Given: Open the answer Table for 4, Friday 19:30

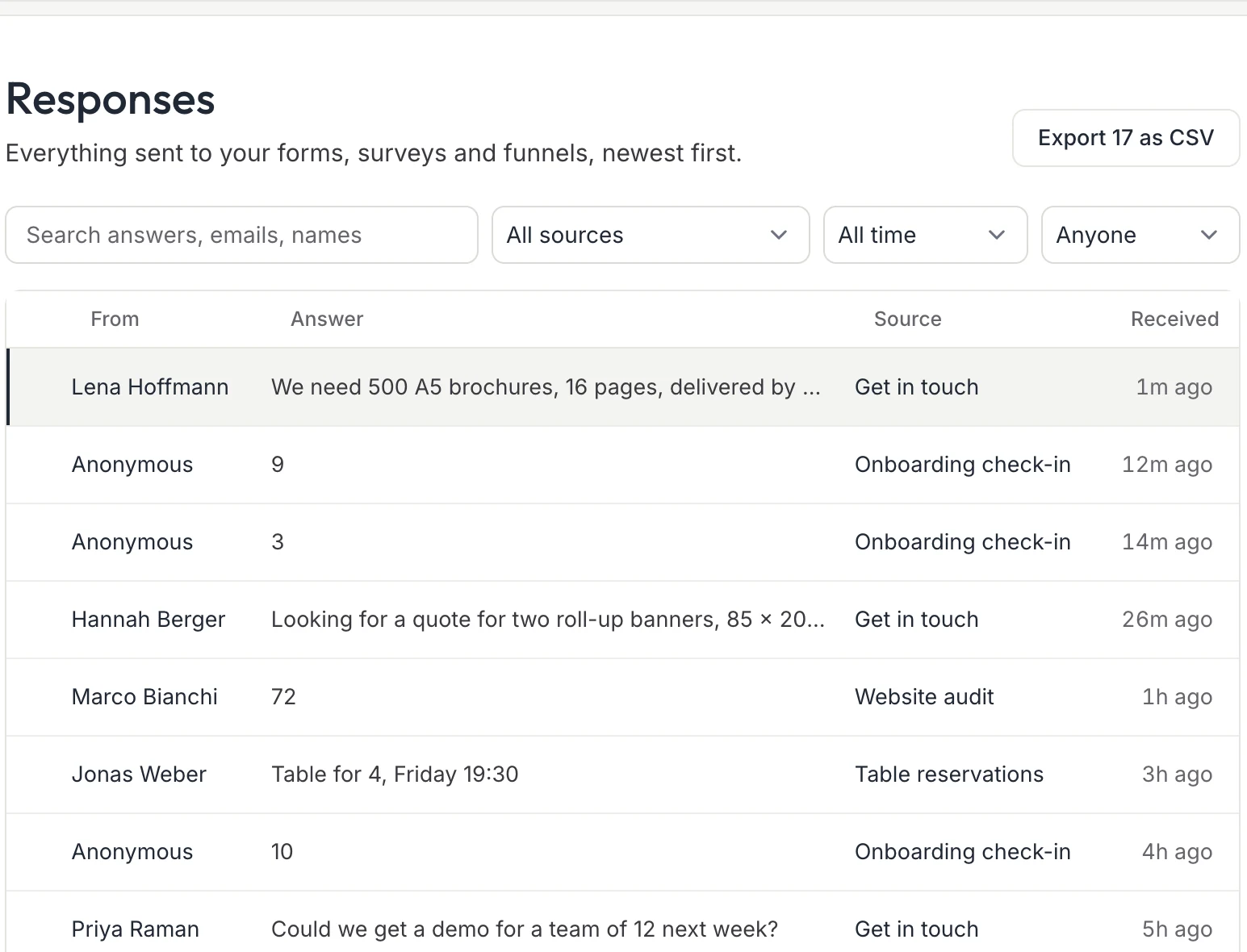Looking at the screenshot, I should point(395,775).
